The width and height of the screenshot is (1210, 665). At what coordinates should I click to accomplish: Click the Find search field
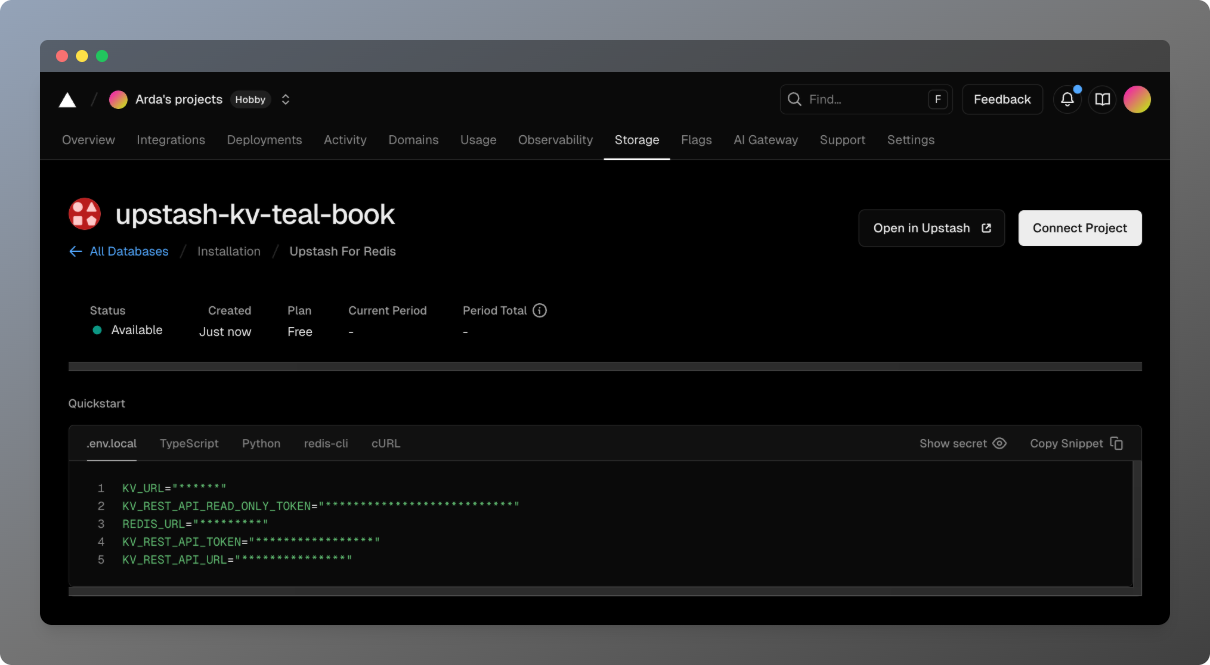pos(866,99)
